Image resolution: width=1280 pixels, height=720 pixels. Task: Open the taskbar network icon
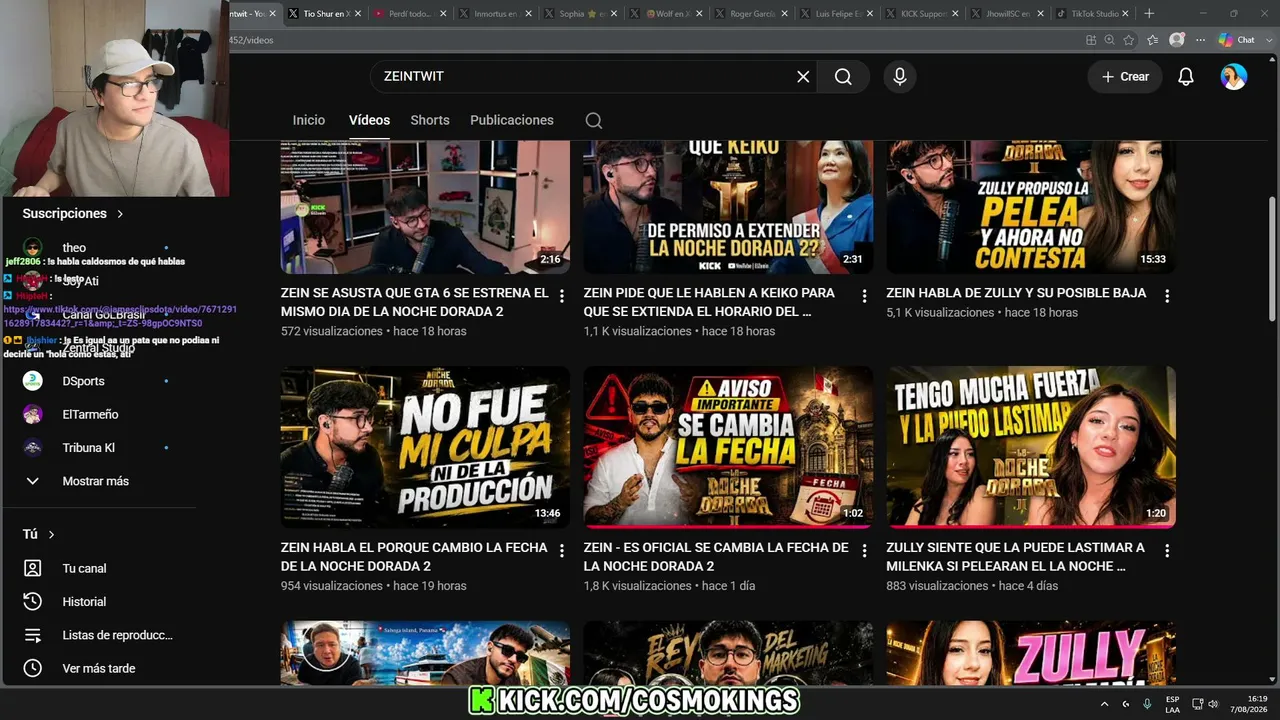[1198, 704]
